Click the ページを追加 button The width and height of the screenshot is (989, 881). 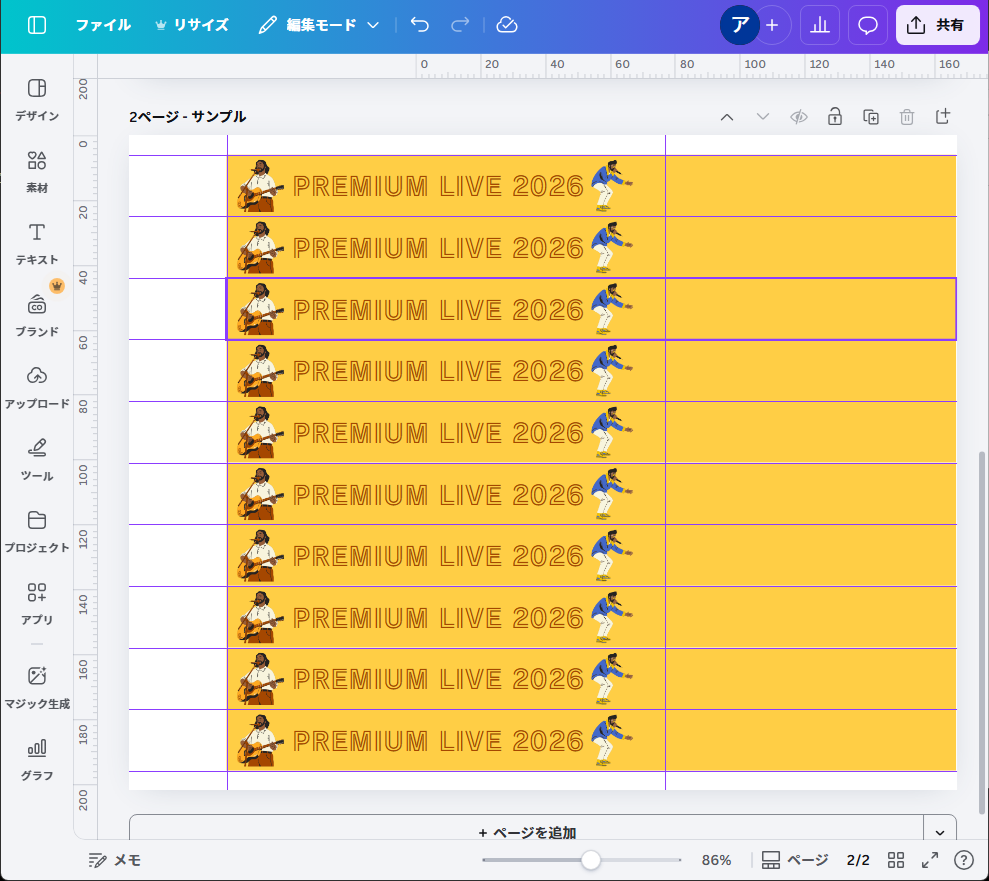click(526, 832)
